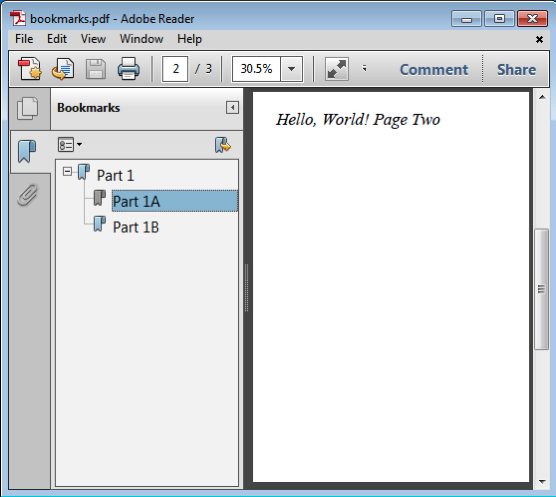
Task: Open the Share pane
Action: point(516,69)
